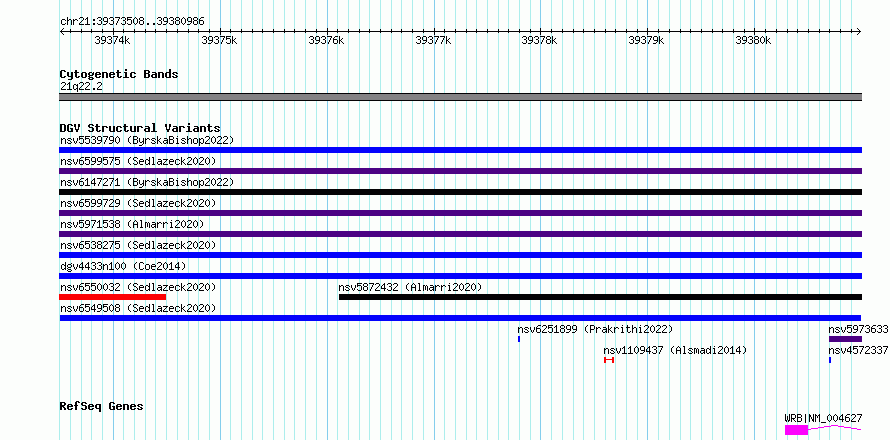Click the nsv4572337 variant label

pos(858,350)
